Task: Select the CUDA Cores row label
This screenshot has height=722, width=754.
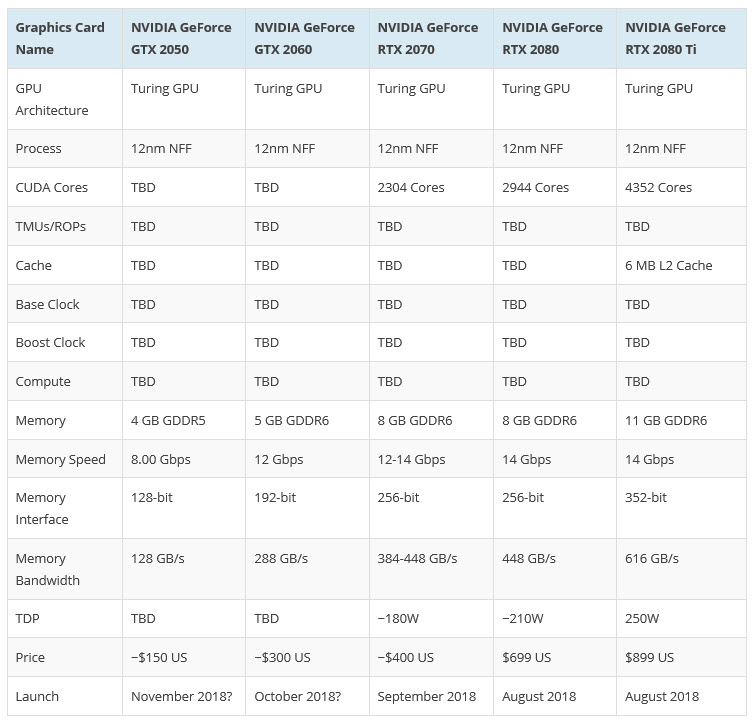Action: [x=52, y=187]
